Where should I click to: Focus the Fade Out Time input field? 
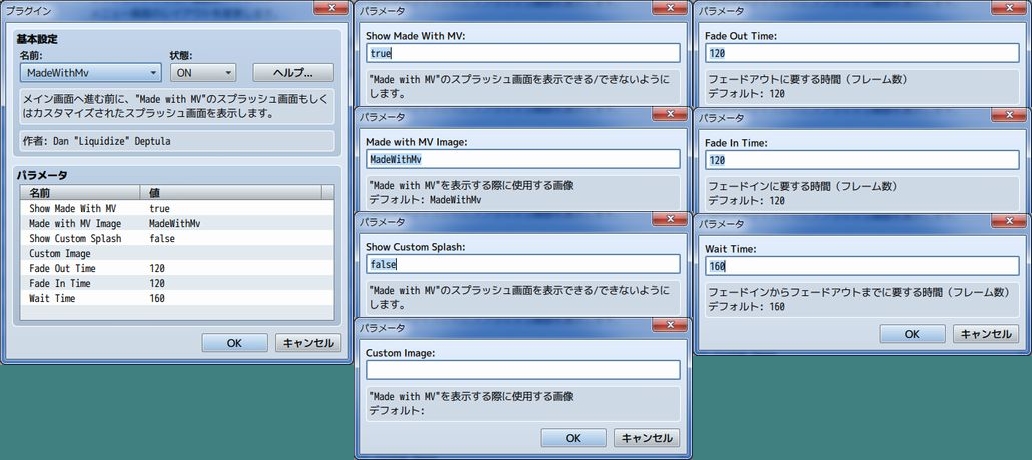point(862,53)
